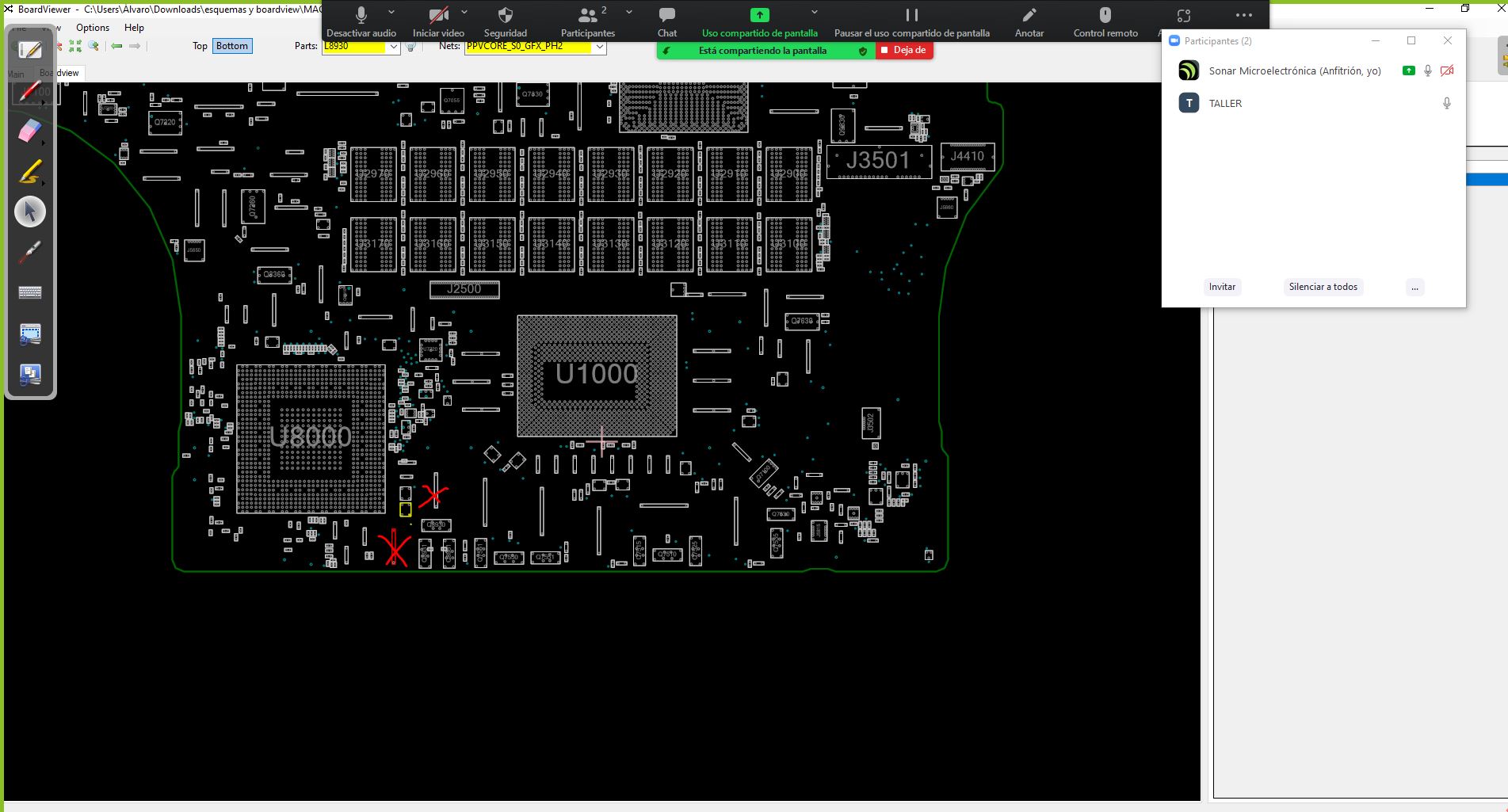The width and height of the screenshot is (1508, 812).
Task: Select the pink eraser tool
Action: (29, 131)
